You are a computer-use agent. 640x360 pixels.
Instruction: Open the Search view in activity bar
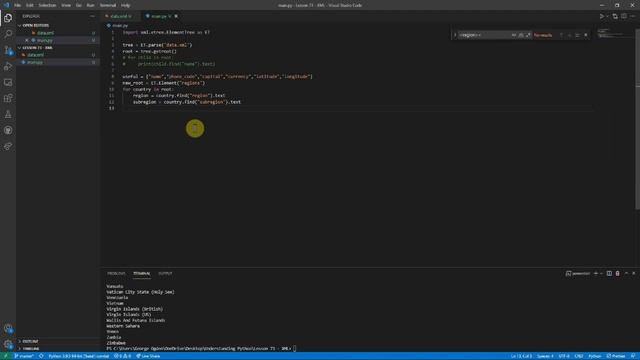coord(8,34)
